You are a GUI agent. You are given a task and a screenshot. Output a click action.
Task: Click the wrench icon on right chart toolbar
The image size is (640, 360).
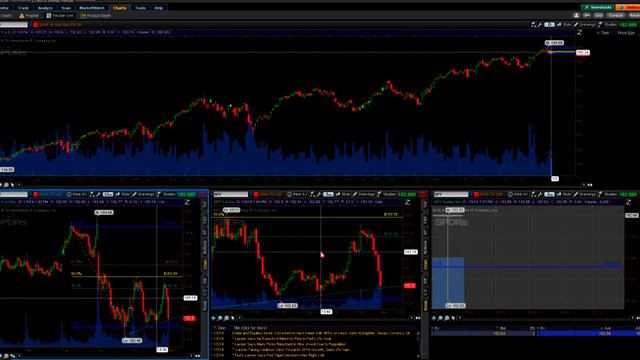click(540, 194)
